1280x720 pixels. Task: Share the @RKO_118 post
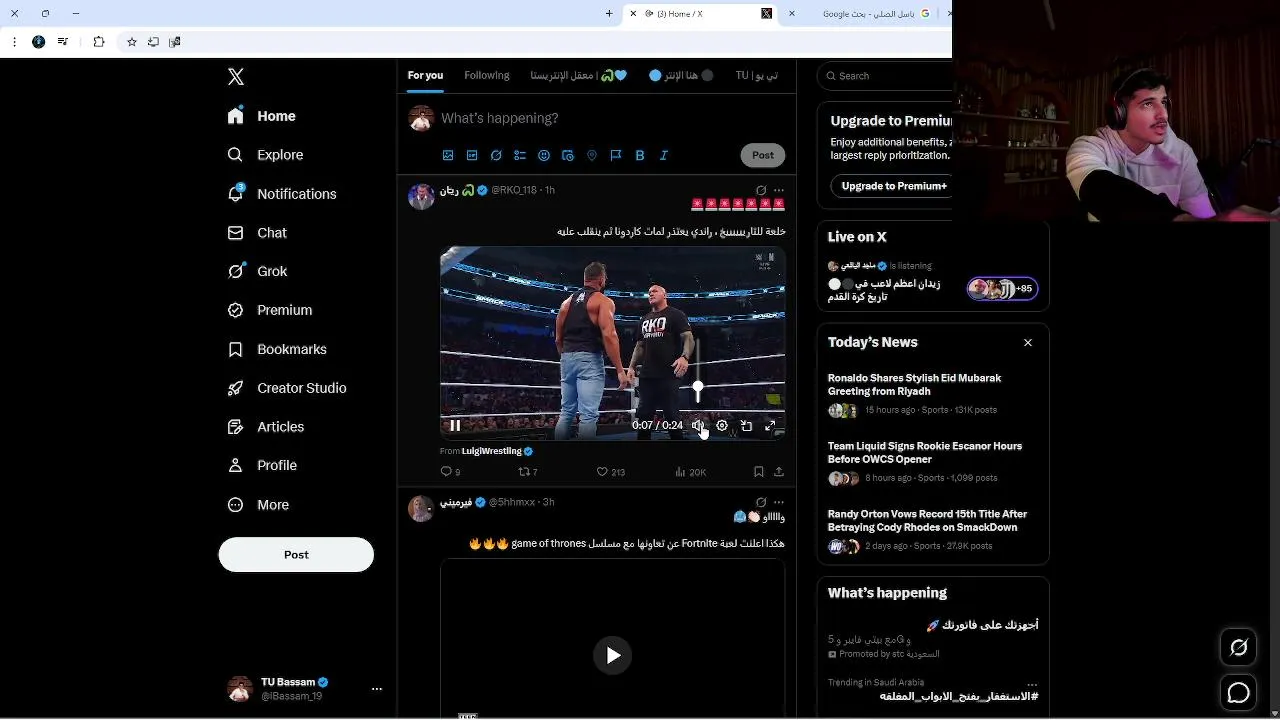(x=779, y=472)
